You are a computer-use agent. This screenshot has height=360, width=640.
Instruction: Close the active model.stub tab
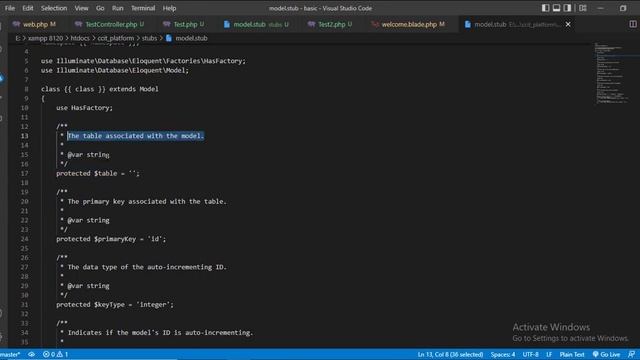click(568, 24)
